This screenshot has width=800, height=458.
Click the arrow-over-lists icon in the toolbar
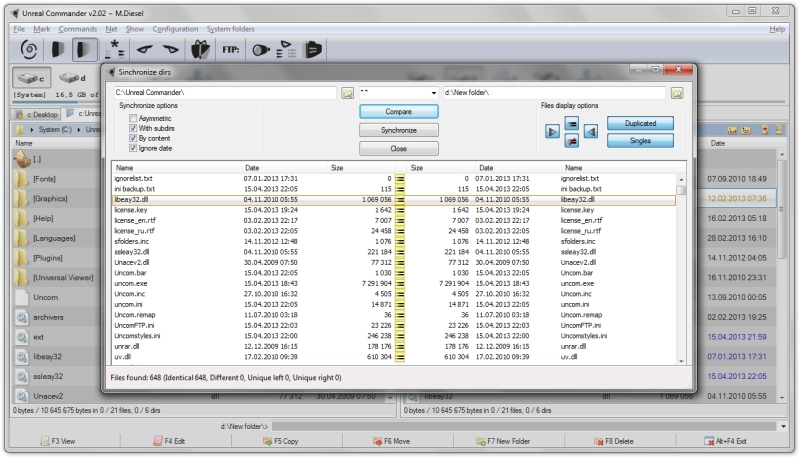tap(286, 49)
